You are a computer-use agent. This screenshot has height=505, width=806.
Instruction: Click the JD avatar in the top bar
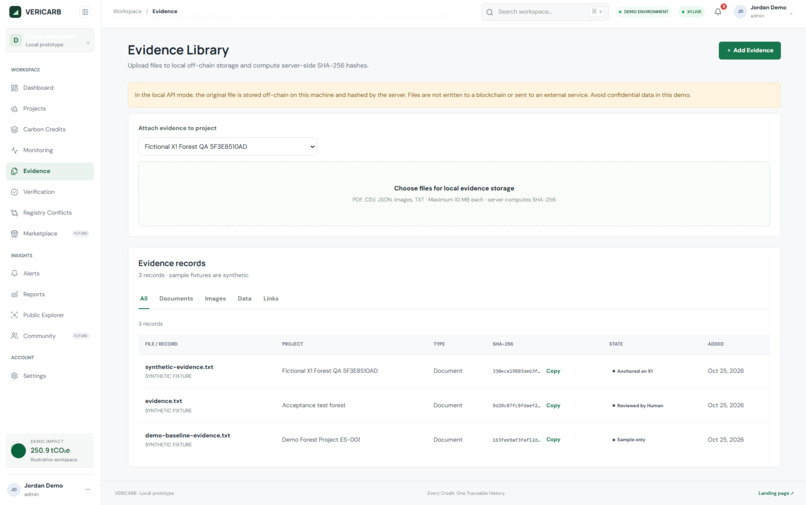pyautogui.click(x=740, y=11)
